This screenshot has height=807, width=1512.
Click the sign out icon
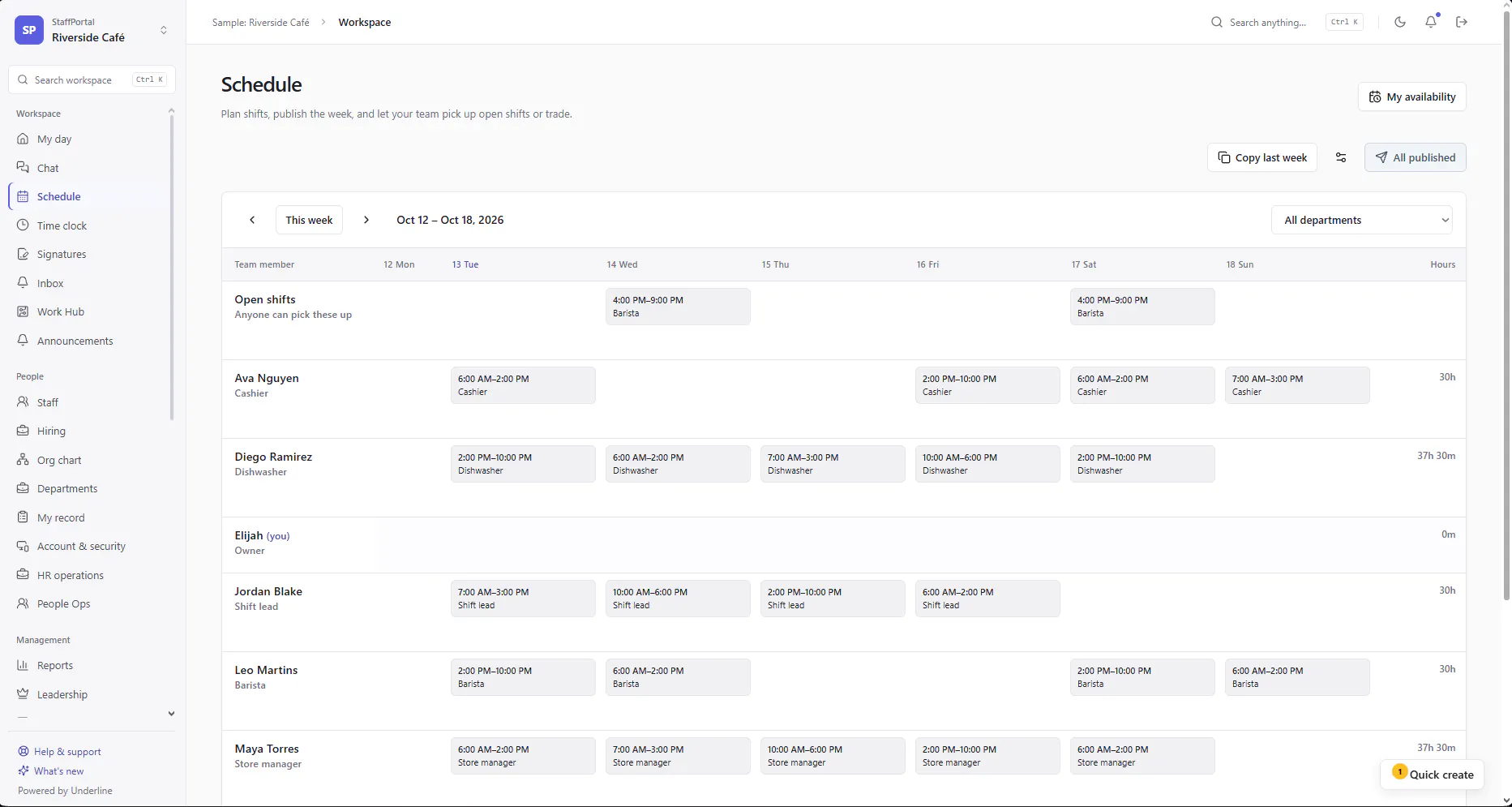pyautogui.click(x=1462, y=22)
